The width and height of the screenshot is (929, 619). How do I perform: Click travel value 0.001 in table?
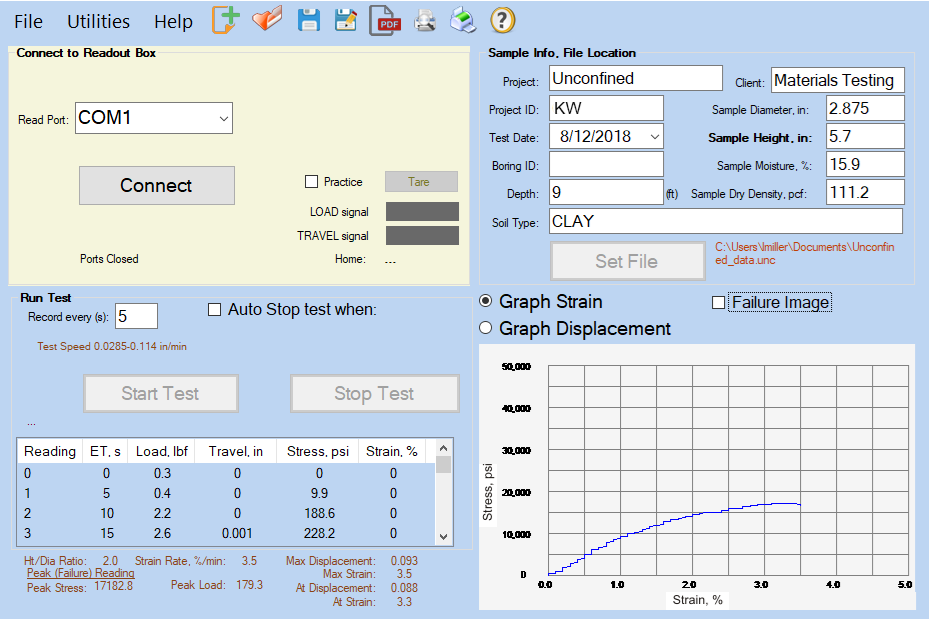click(x=237, y=534)
